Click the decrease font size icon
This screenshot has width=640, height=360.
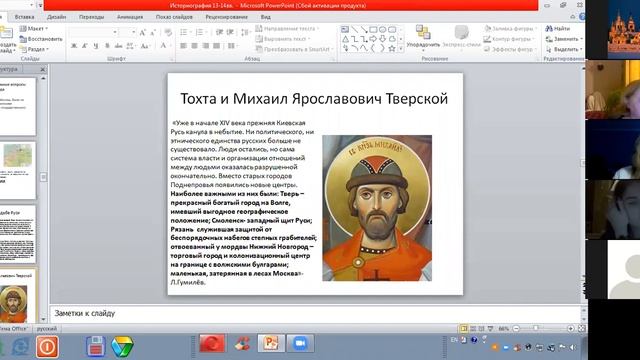[153, 33]
